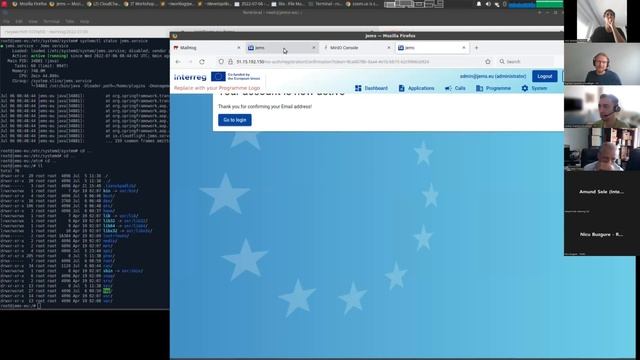
Task: Log out using the Logout button
Action: click(x=544, y=76)
